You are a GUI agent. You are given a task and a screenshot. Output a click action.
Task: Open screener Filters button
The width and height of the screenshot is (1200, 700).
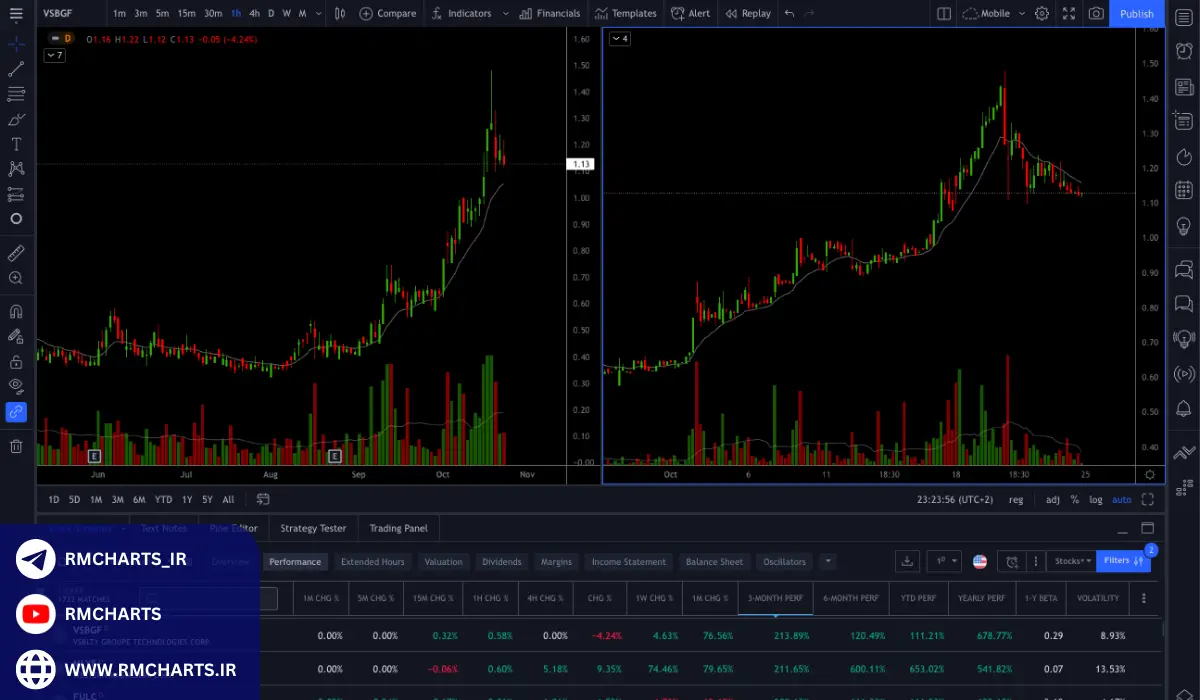1122,561
